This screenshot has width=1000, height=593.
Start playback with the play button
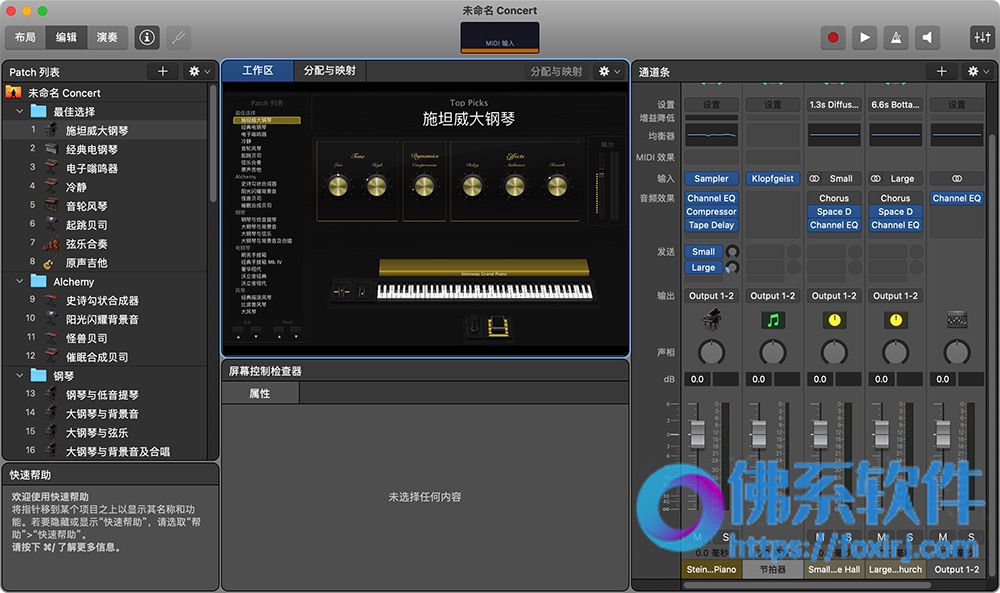(x=864, y=38)
